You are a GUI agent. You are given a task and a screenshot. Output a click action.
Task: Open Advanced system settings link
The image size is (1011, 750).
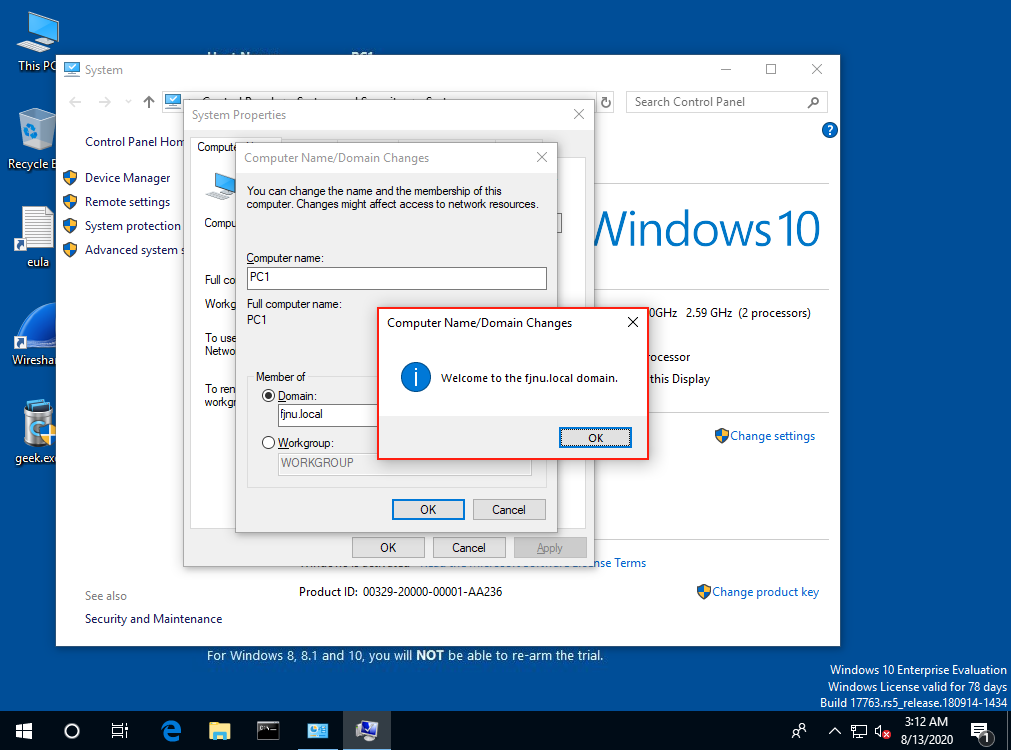tap(134, 250)
